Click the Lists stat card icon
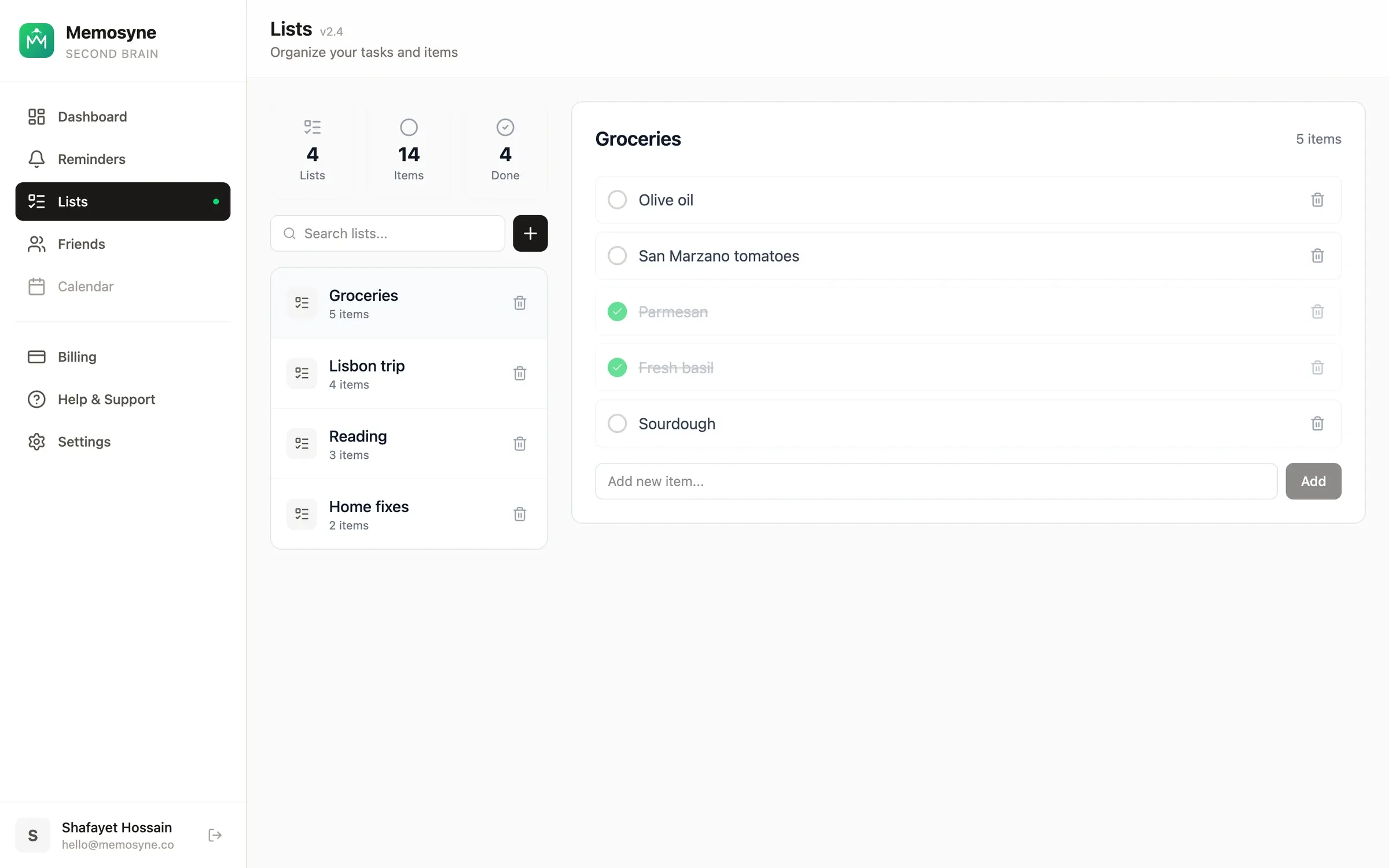Viewport: 1389px width, 868px height. pos(313,127)
